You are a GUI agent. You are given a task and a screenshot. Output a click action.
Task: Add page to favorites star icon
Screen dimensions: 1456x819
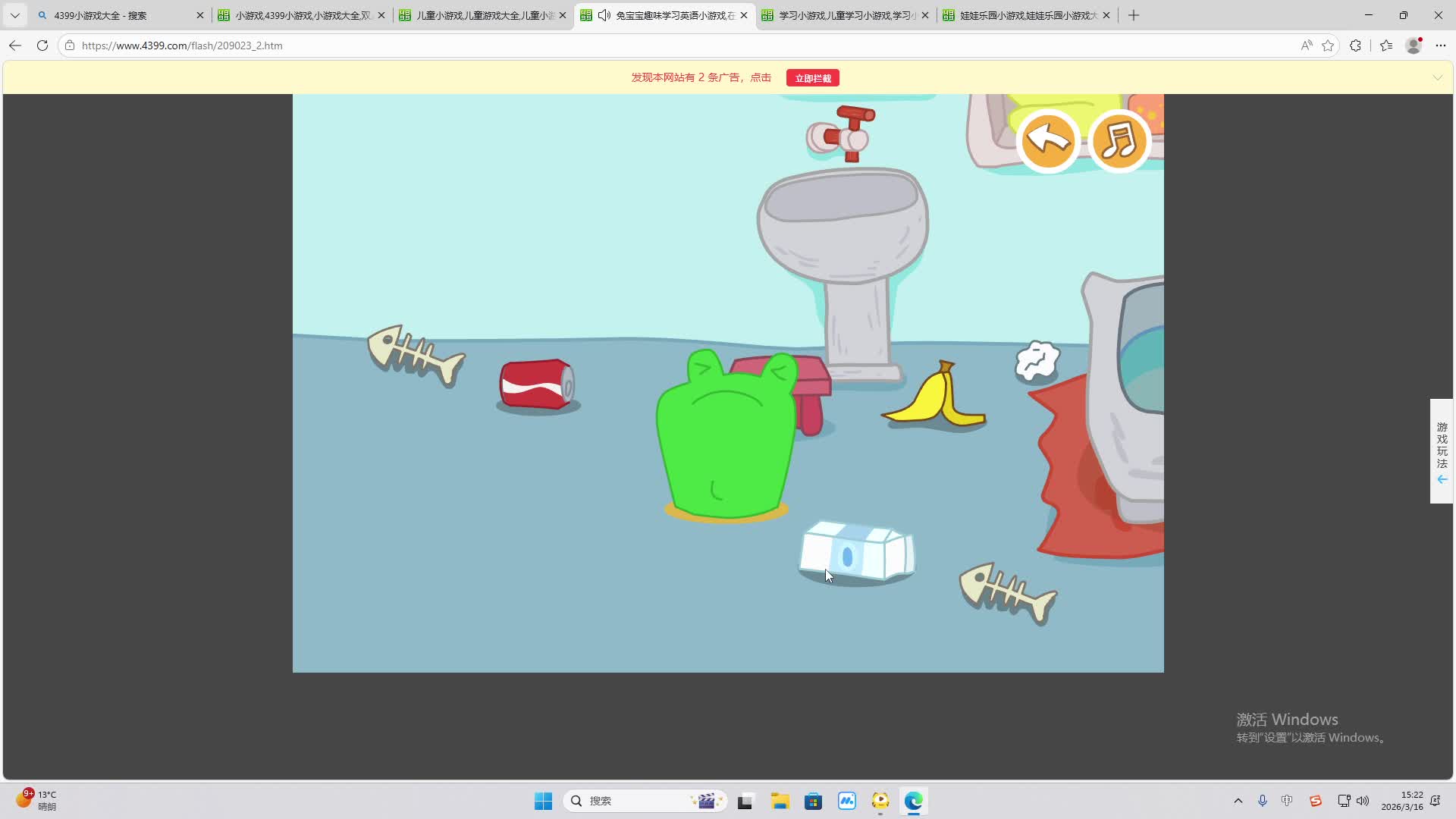click(x=1328, y=45)
